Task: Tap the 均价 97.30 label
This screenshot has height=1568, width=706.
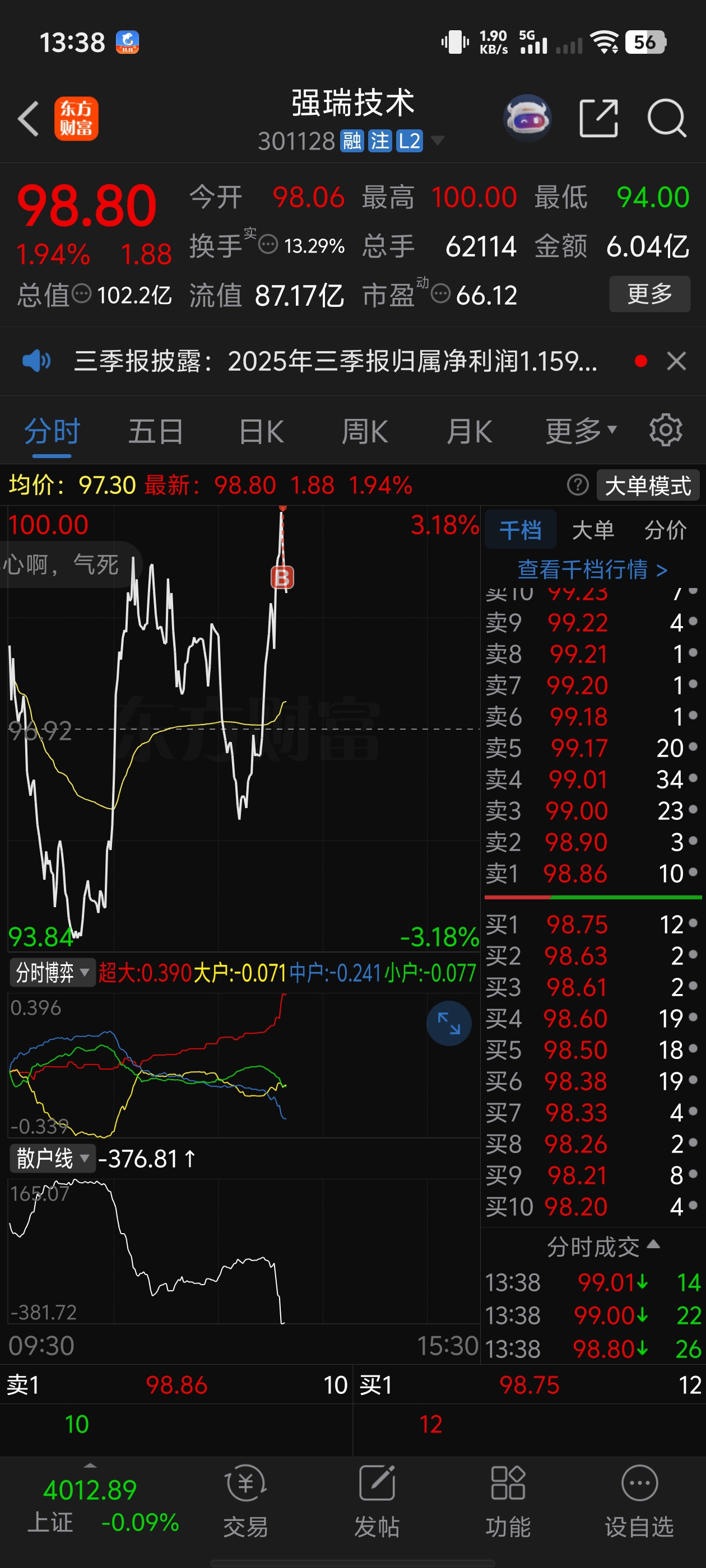Action: click(x=72, y=485)
